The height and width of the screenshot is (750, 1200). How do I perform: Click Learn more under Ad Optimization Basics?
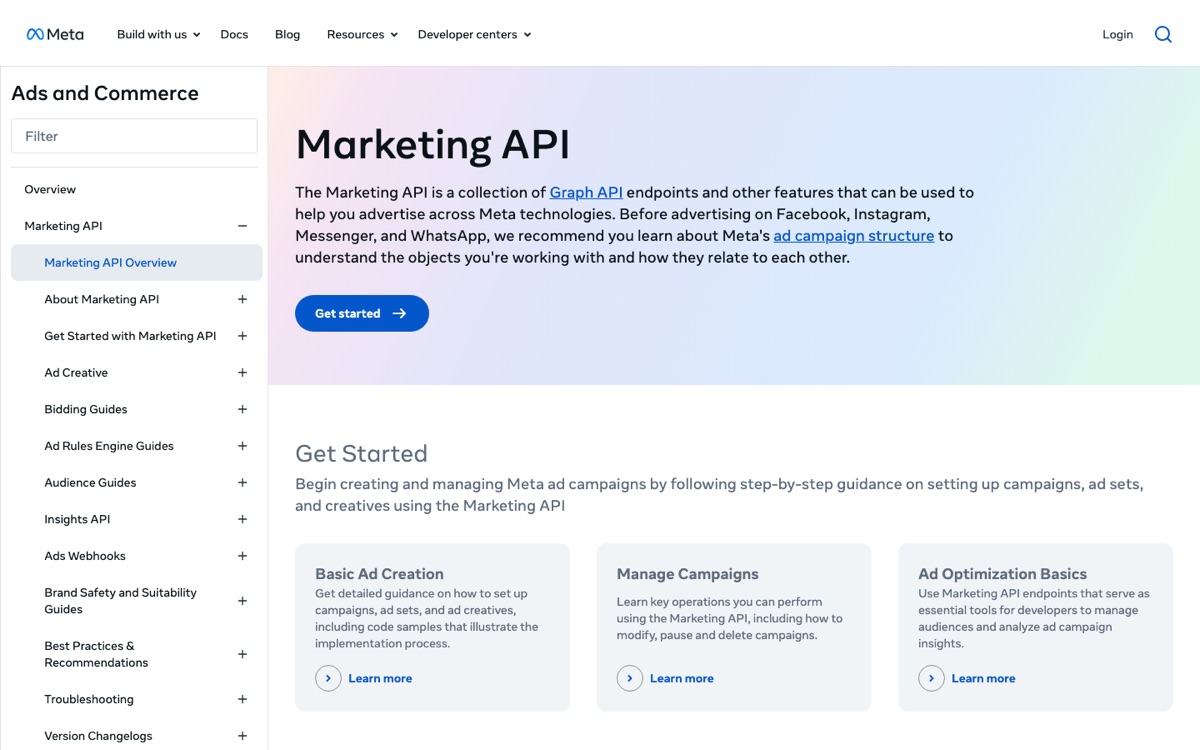click(x=983, y=678)
